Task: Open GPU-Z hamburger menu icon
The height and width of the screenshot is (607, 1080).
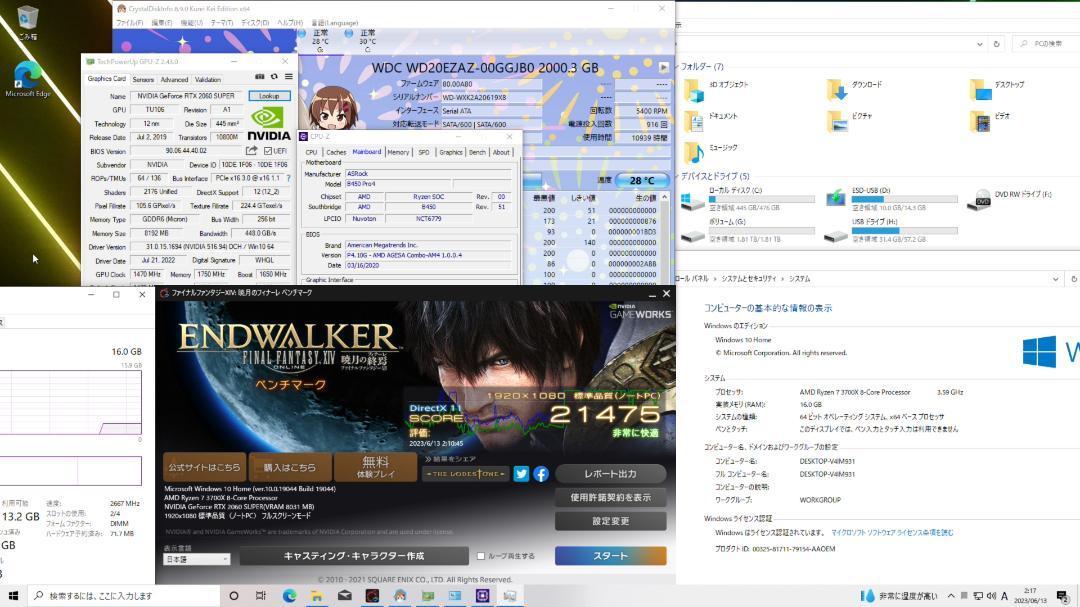Action: click(289, 77)
